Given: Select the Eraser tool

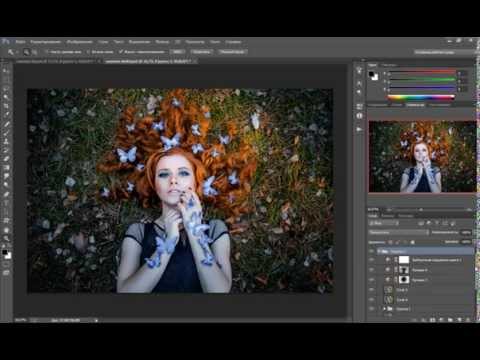Looking at the screenshot, I should tap(6, 159).
